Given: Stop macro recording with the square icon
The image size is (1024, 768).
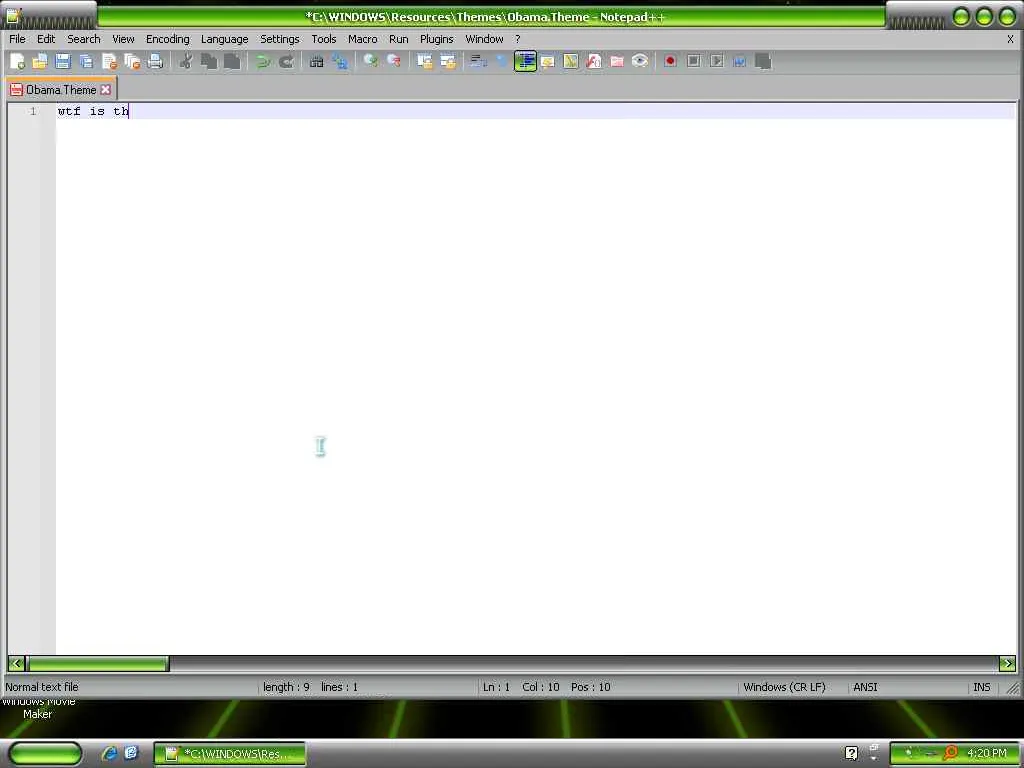Looking at the screenshot, I should pos(694,61).
